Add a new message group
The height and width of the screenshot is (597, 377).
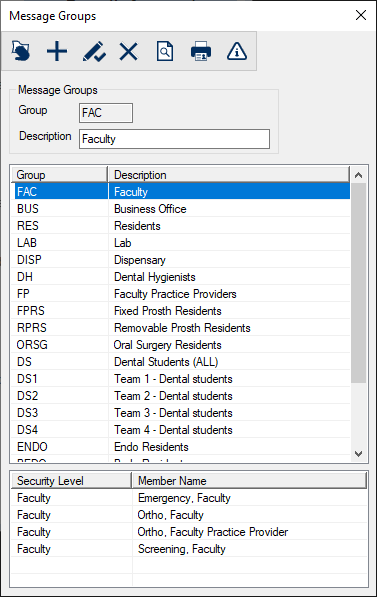click(x=57, y=51)
